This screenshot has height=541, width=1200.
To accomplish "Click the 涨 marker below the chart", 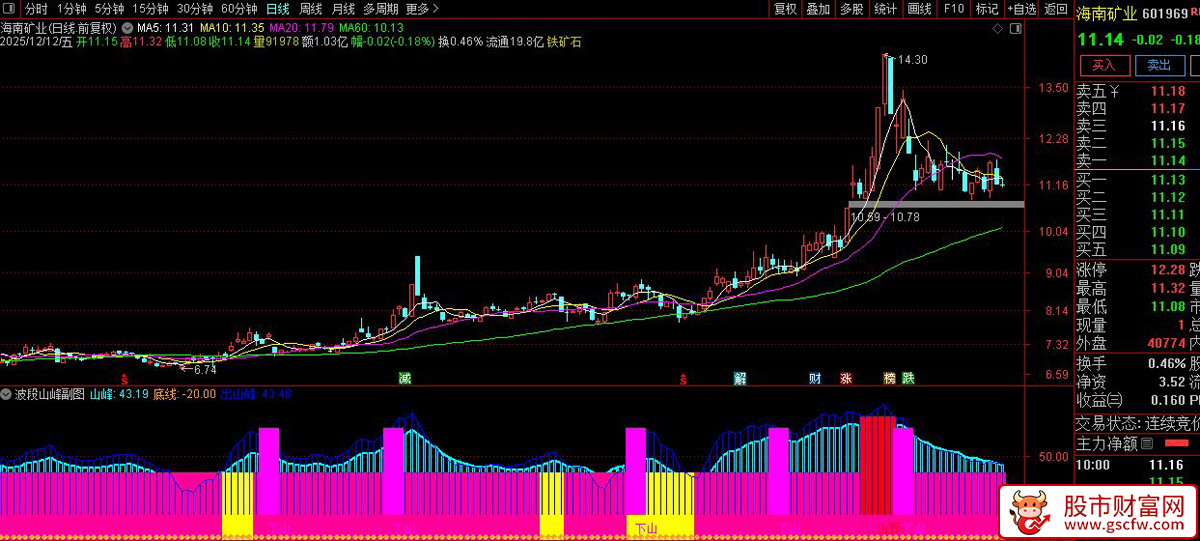I will tap(846, 379).
